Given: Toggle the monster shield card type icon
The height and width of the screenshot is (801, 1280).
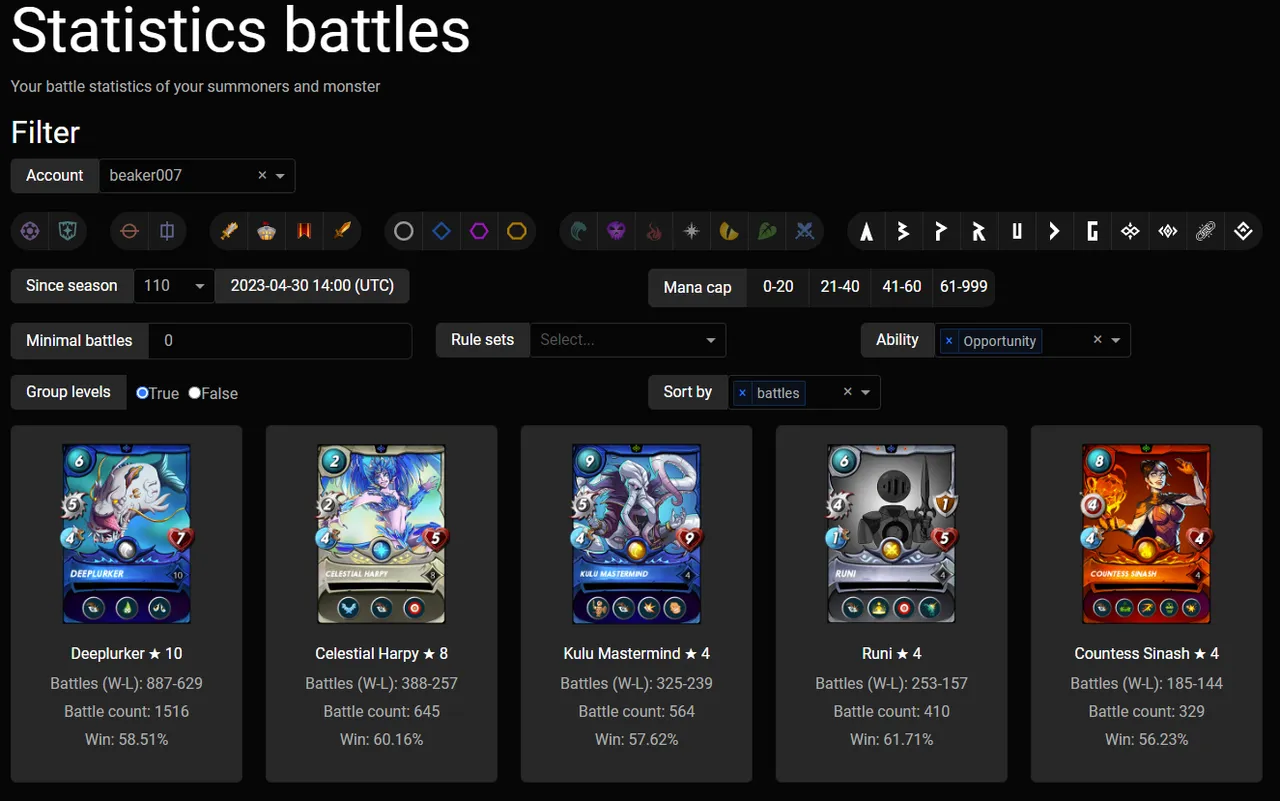Looking at the screenshot, I should tap(67, 232).
